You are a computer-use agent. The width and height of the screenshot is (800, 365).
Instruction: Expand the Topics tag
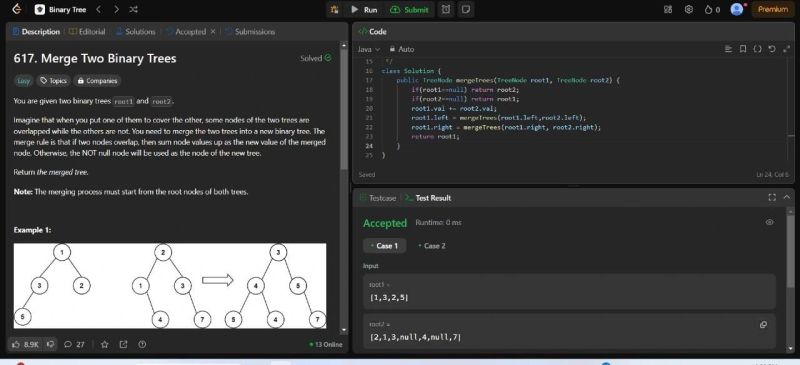[x=54, y=81]
